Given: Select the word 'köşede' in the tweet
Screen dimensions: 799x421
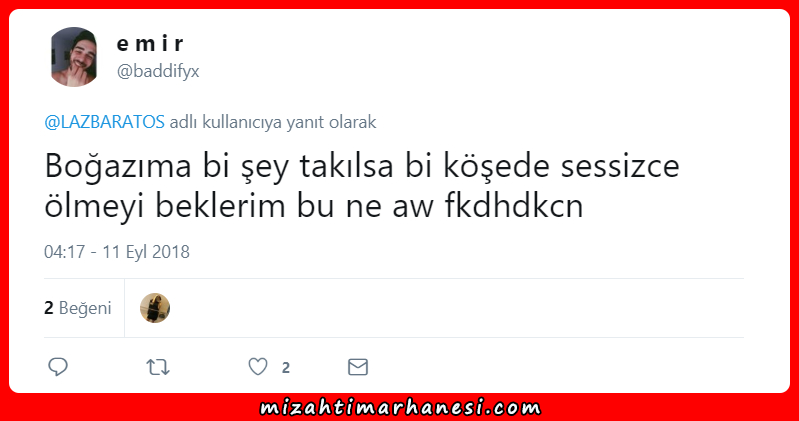Looking at the screenshot, I should tap(496, 166).
